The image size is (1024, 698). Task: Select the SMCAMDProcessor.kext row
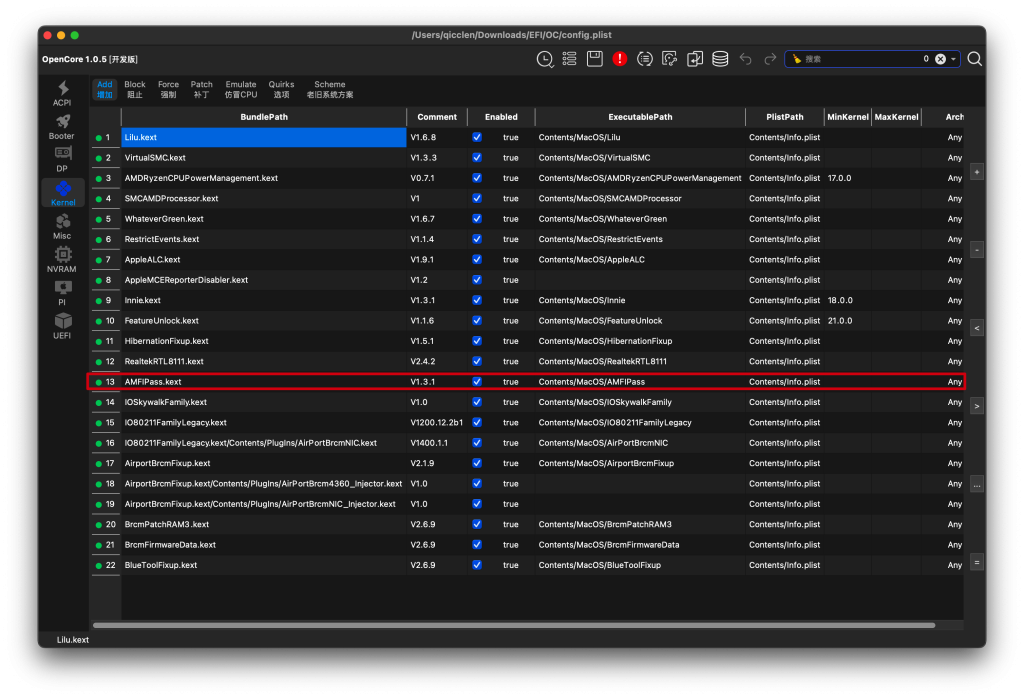[526, 198]
